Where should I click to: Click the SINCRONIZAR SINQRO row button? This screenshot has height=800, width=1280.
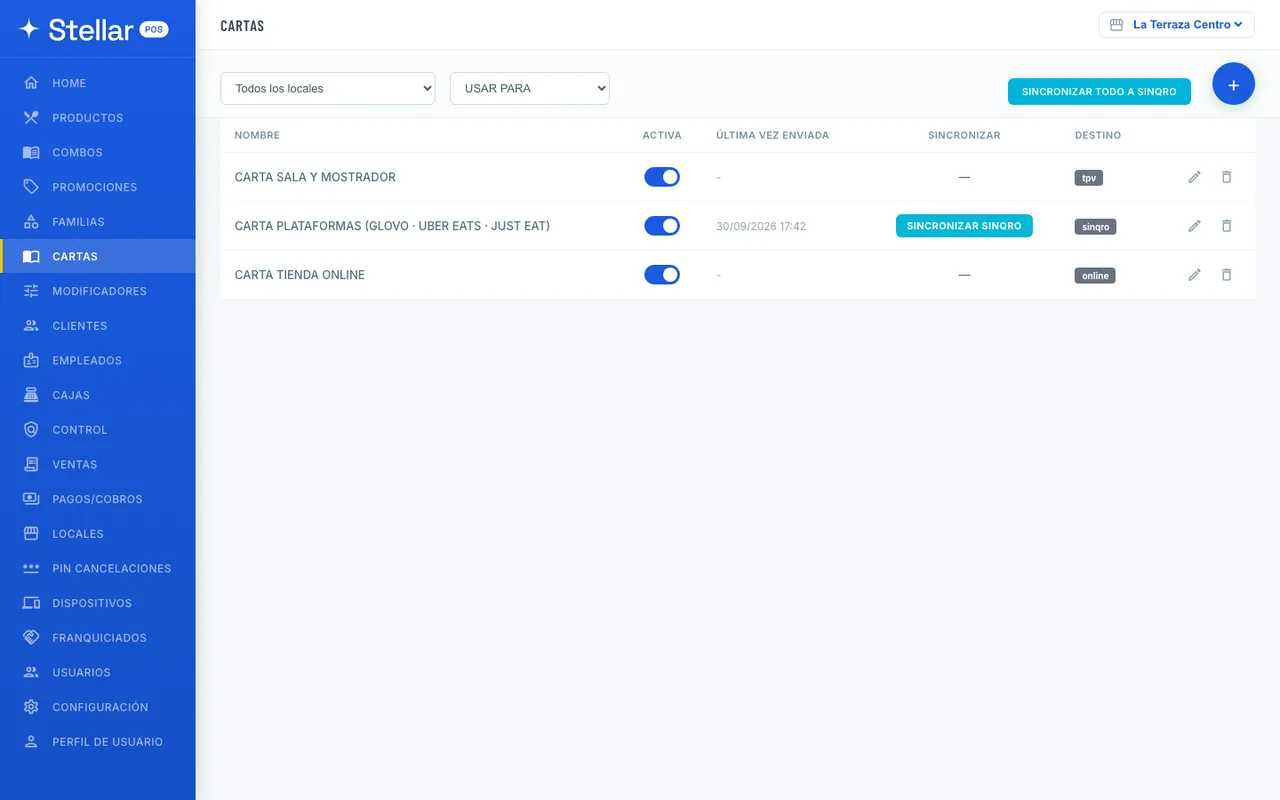tap(964, 226)
